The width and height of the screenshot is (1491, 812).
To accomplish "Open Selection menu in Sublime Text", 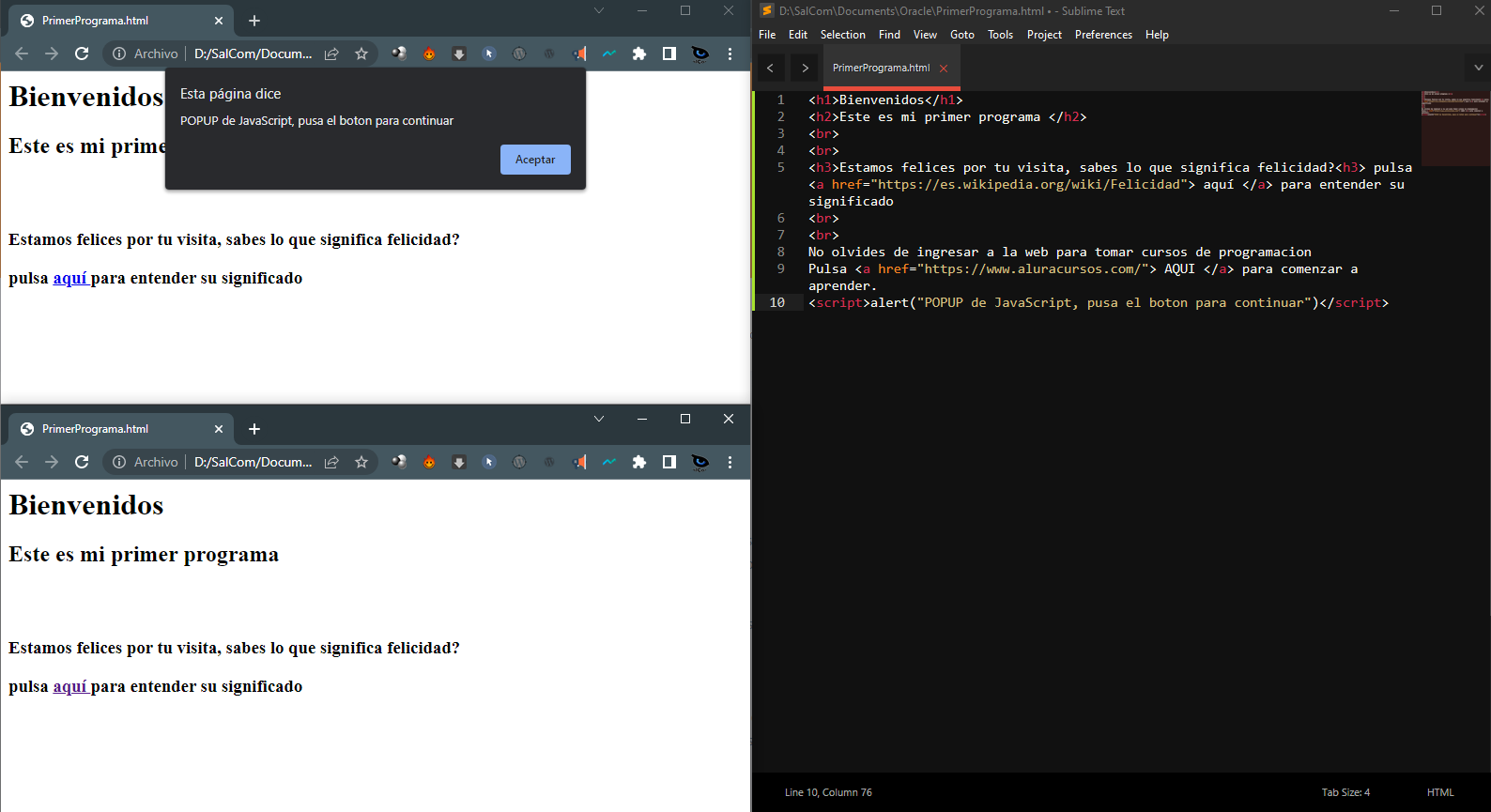I will coord(843,35).
